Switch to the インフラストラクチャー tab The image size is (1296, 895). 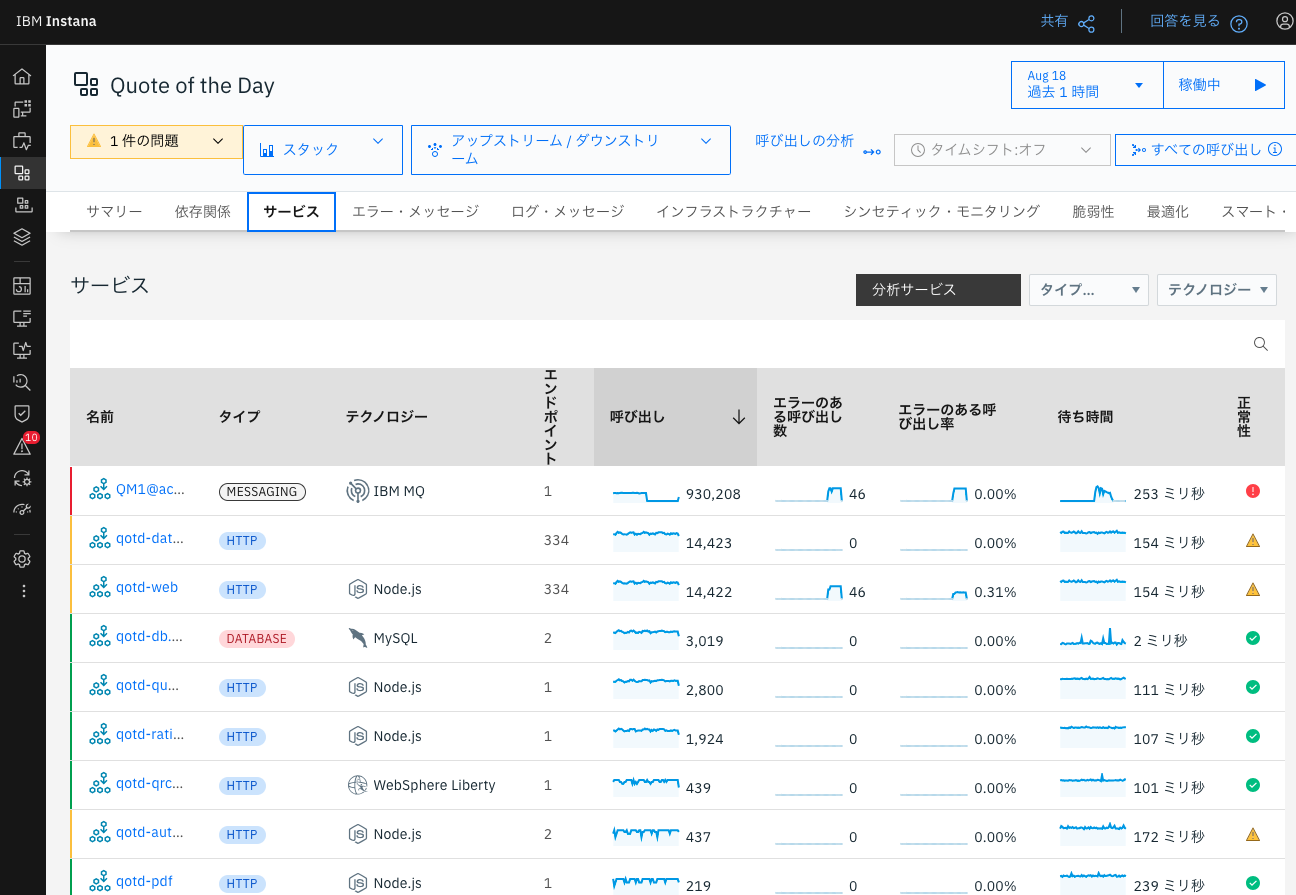(733, 211)
